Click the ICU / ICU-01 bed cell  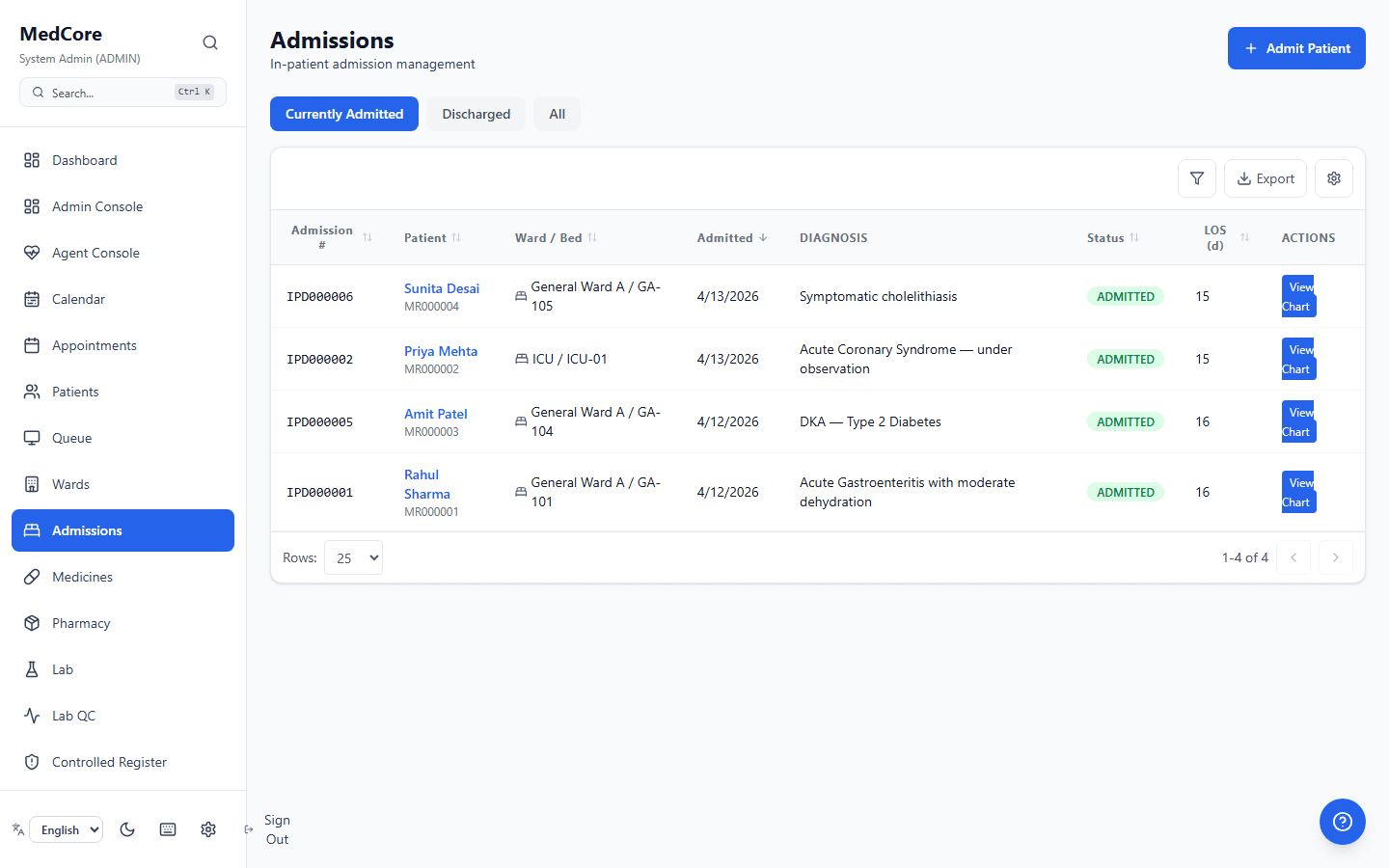click(x=561, y=359)
